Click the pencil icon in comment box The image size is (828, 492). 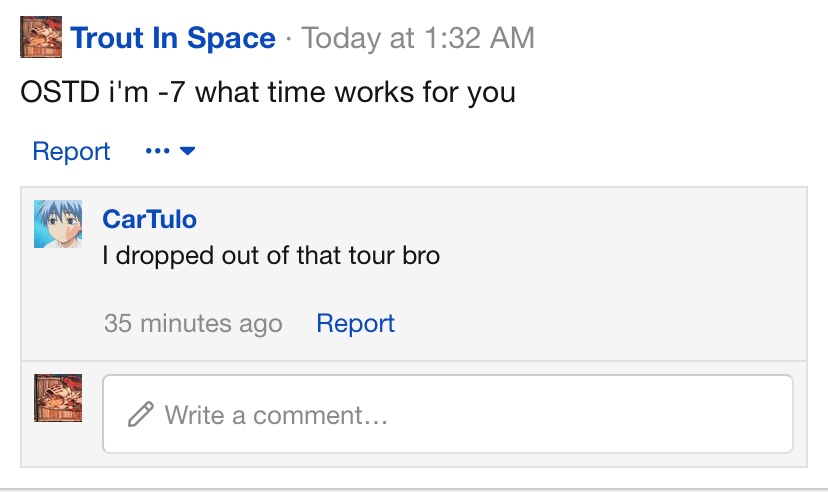pos(141,413)
